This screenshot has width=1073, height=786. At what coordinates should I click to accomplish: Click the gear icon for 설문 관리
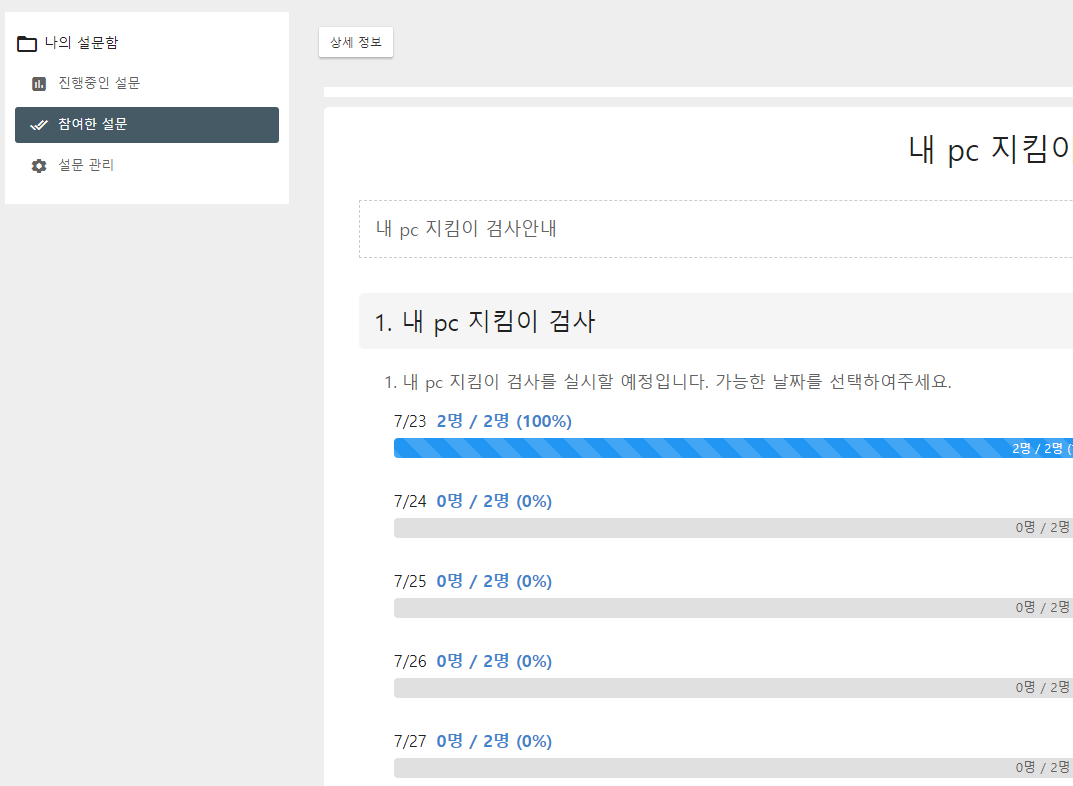click(39, 166)
